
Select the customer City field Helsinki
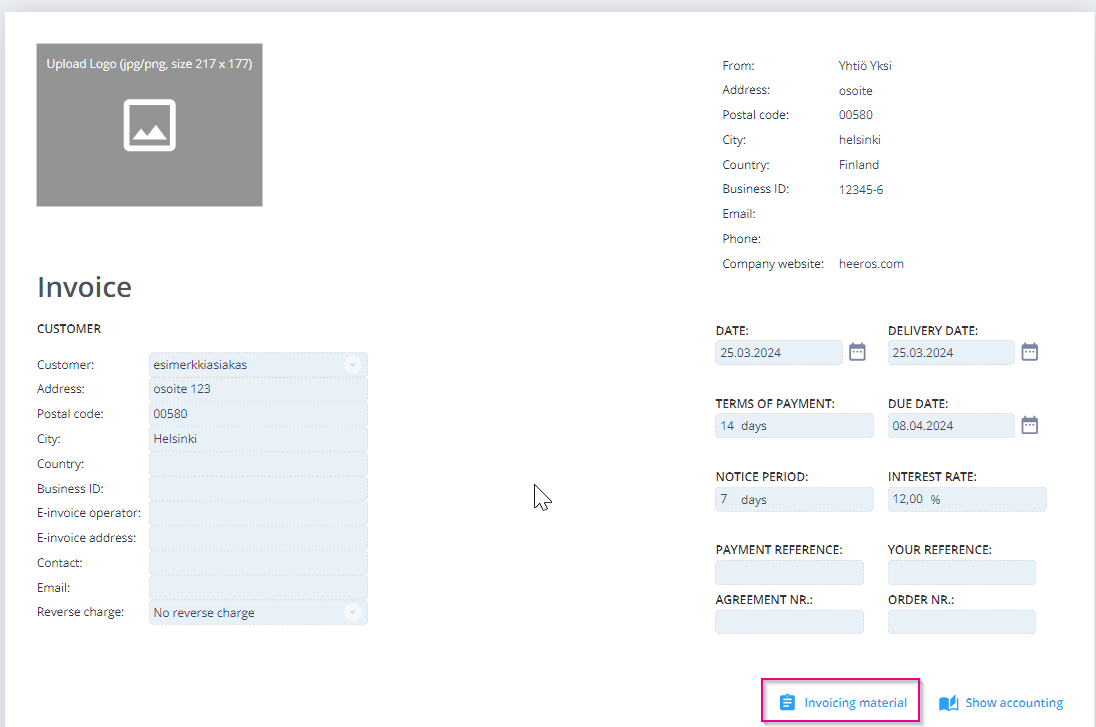(258, 439)
